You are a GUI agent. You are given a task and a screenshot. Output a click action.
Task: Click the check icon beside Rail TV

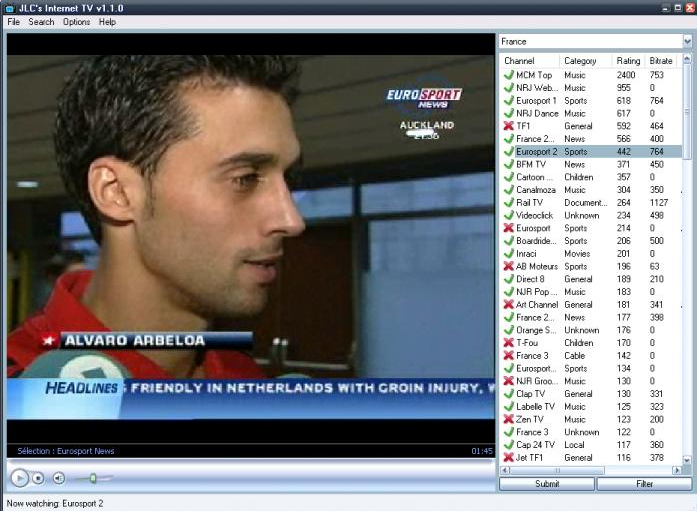tap(509, 202)
